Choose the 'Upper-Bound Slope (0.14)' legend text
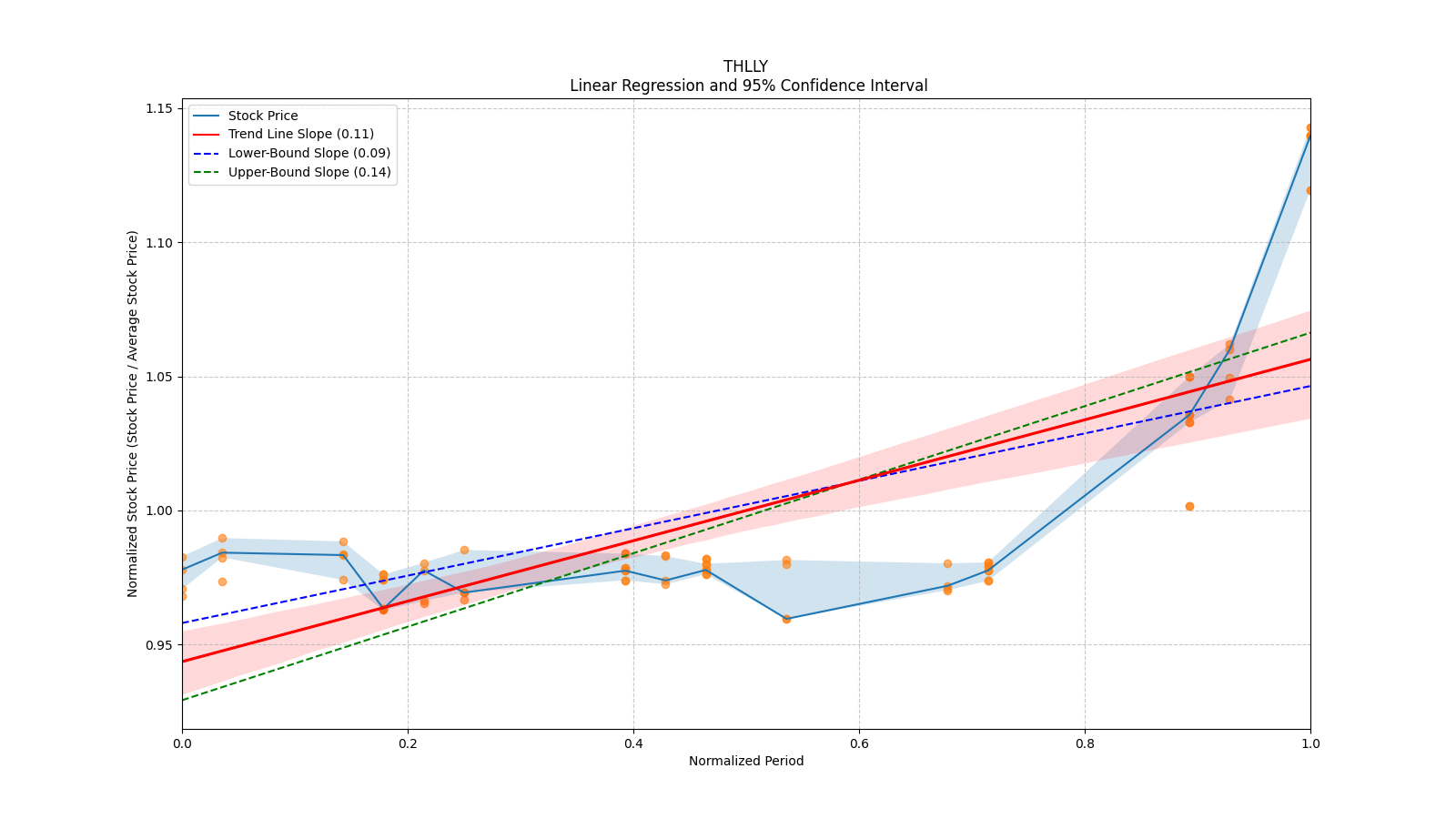Image resolution: width=1456 pixels, height=819 pixels. (x=308, y=172)
